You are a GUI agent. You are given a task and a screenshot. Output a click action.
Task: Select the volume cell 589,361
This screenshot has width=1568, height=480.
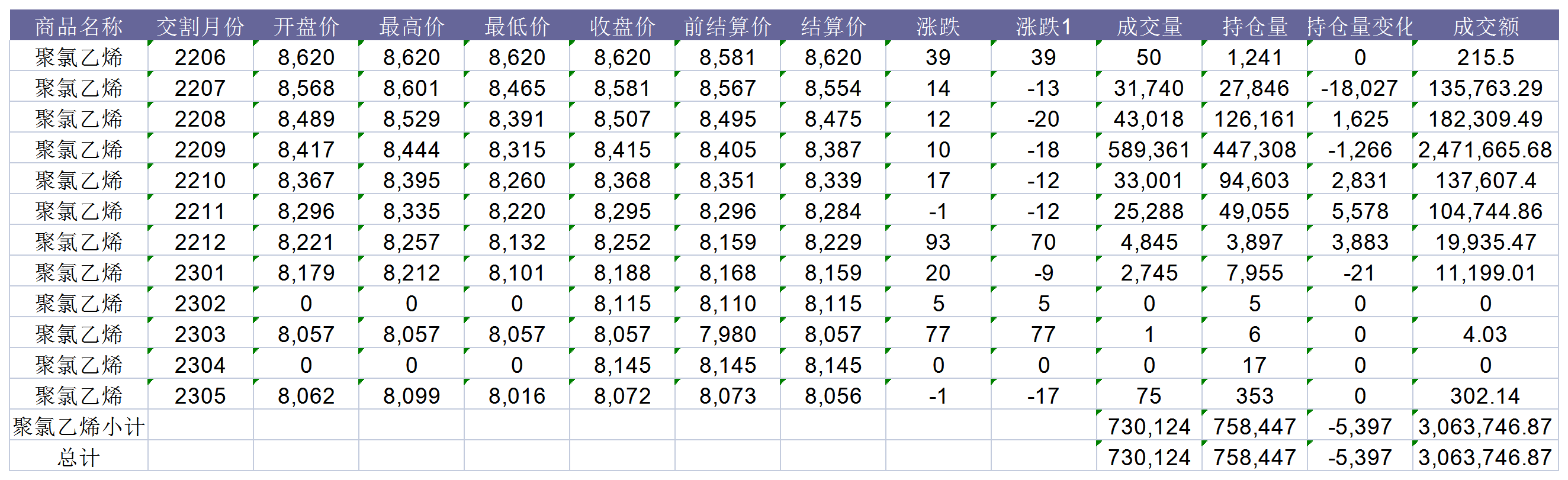[x=1149, y=150]
